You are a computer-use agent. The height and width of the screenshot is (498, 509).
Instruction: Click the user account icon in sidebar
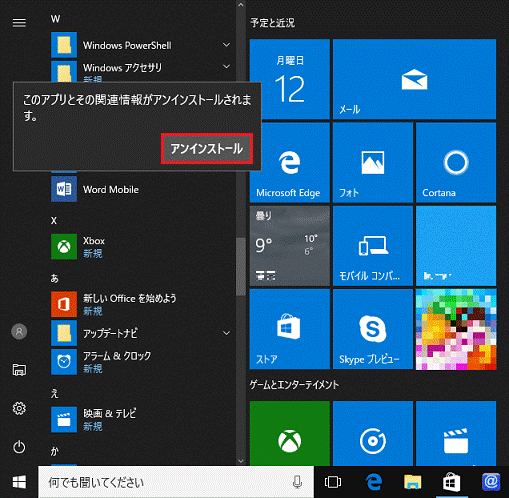(x=19, y=331)
